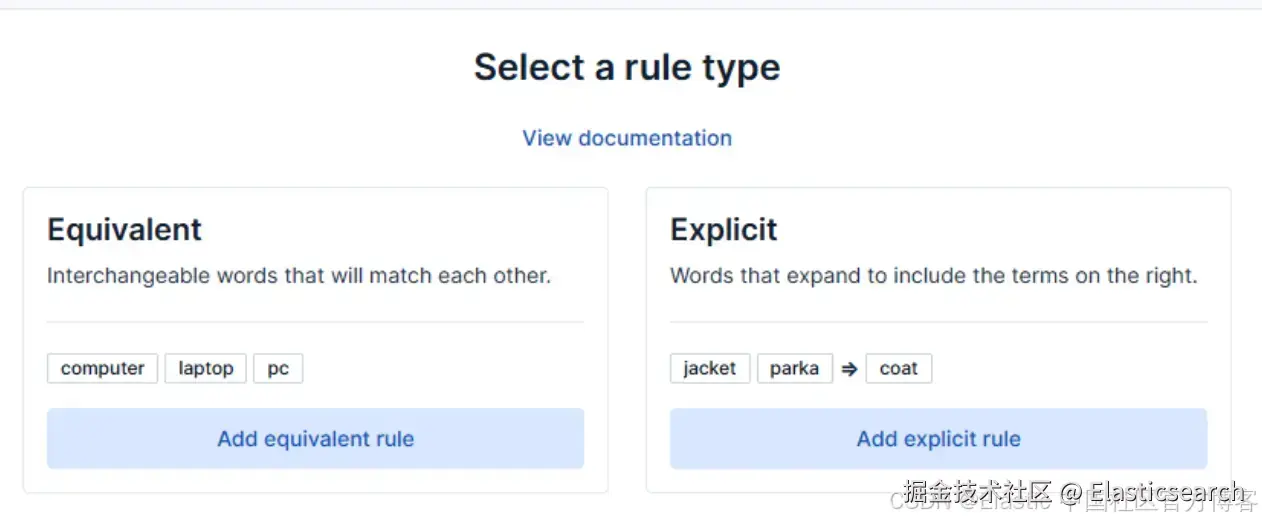Click the 'Elasticsearch' watermark word
Screen dimensions: 1262x522
pos(1165,492)
